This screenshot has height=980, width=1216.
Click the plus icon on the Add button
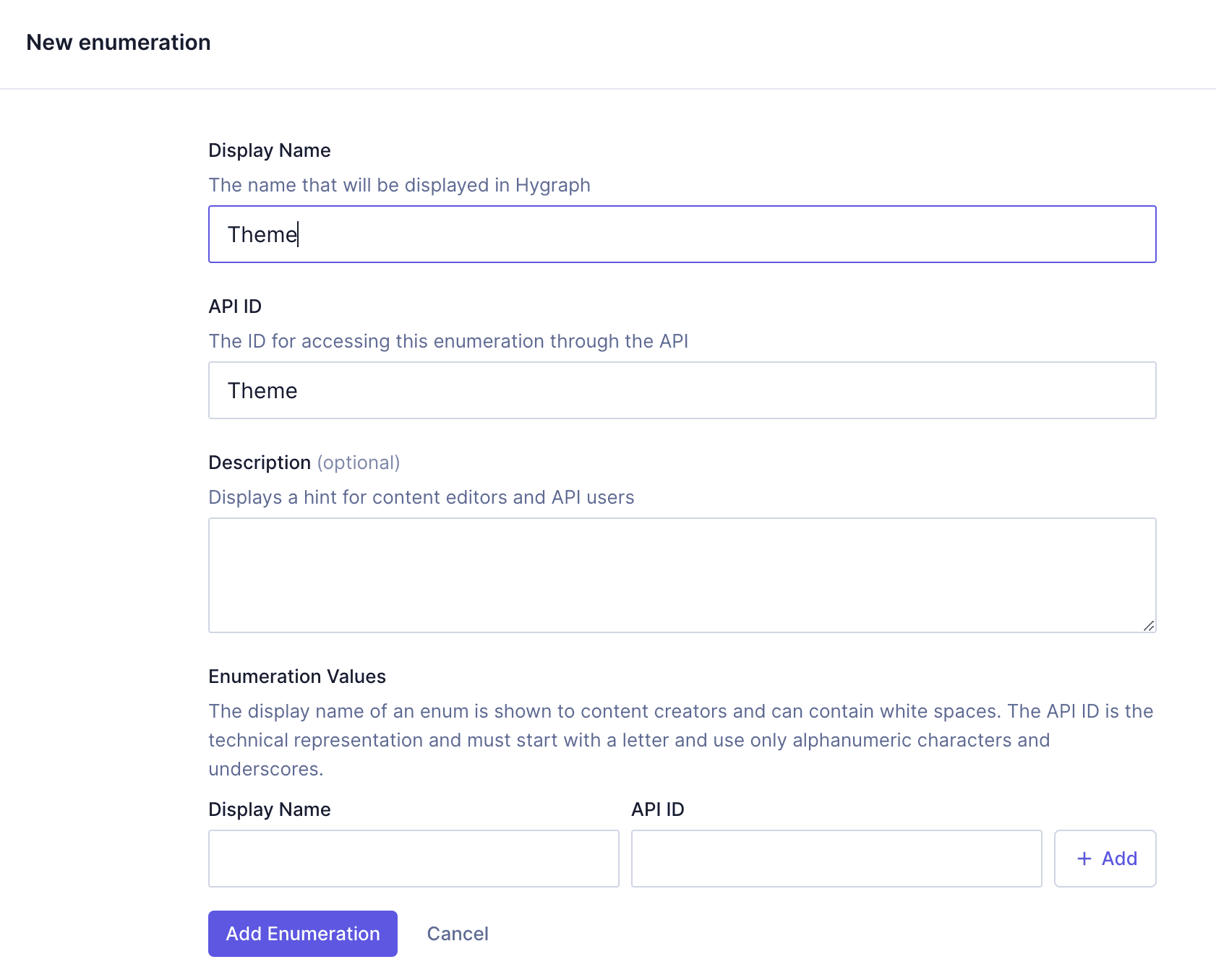click(1083, 859)
